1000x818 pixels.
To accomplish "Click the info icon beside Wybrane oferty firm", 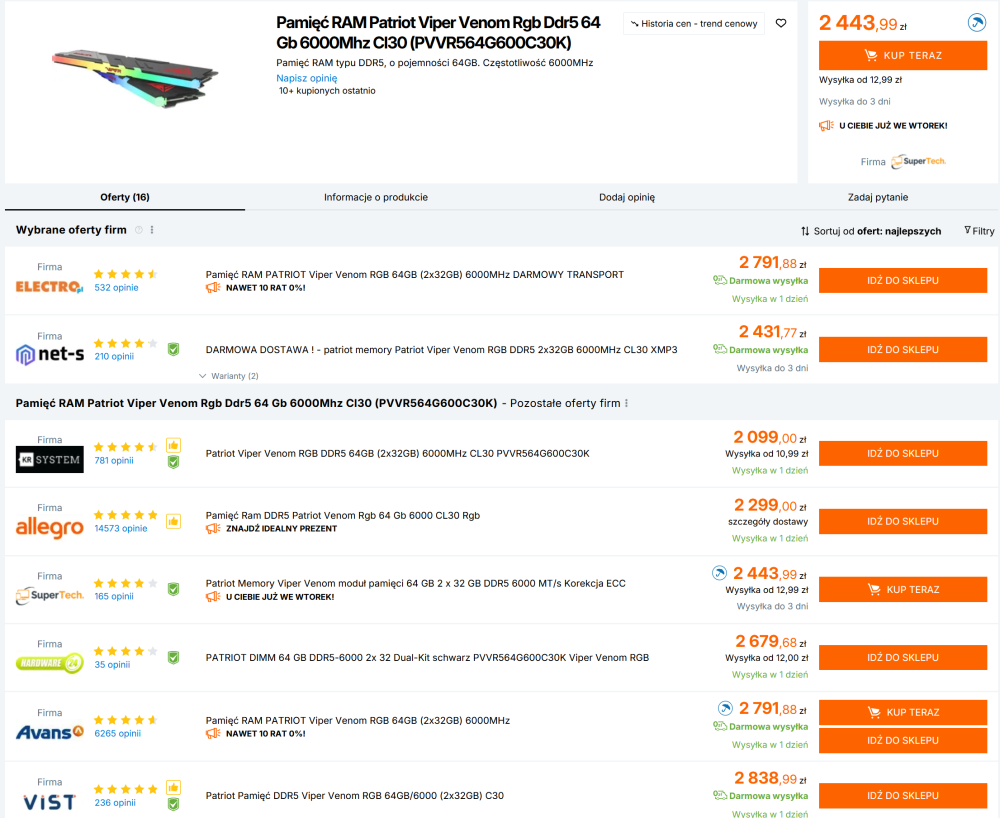I will pyautogui.click(x=139, y=230).
